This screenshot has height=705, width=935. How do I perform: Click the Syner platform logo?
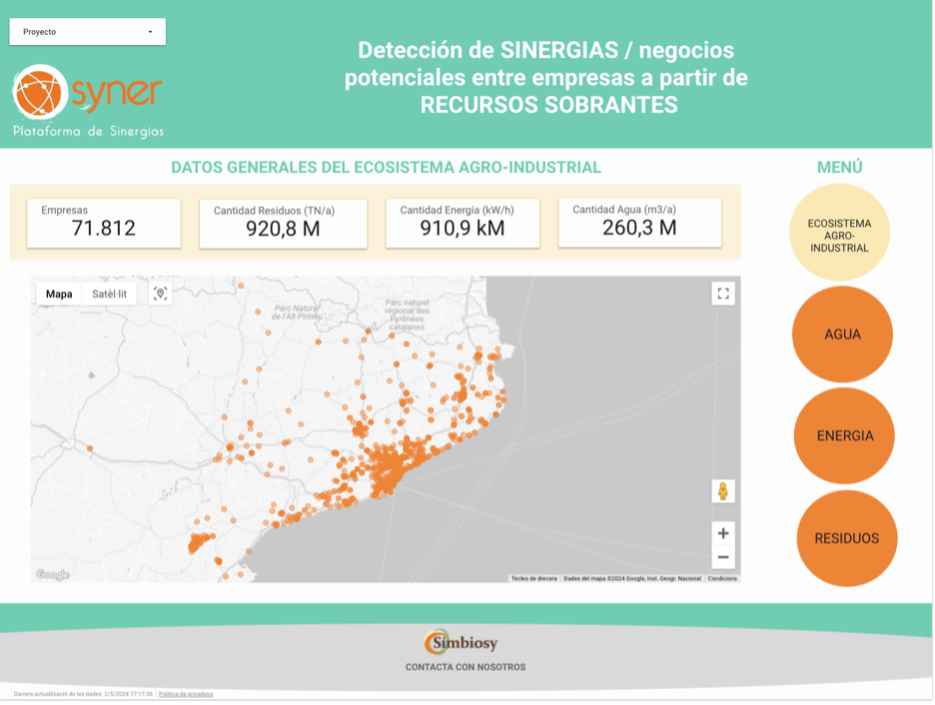(x=85, y=95)
